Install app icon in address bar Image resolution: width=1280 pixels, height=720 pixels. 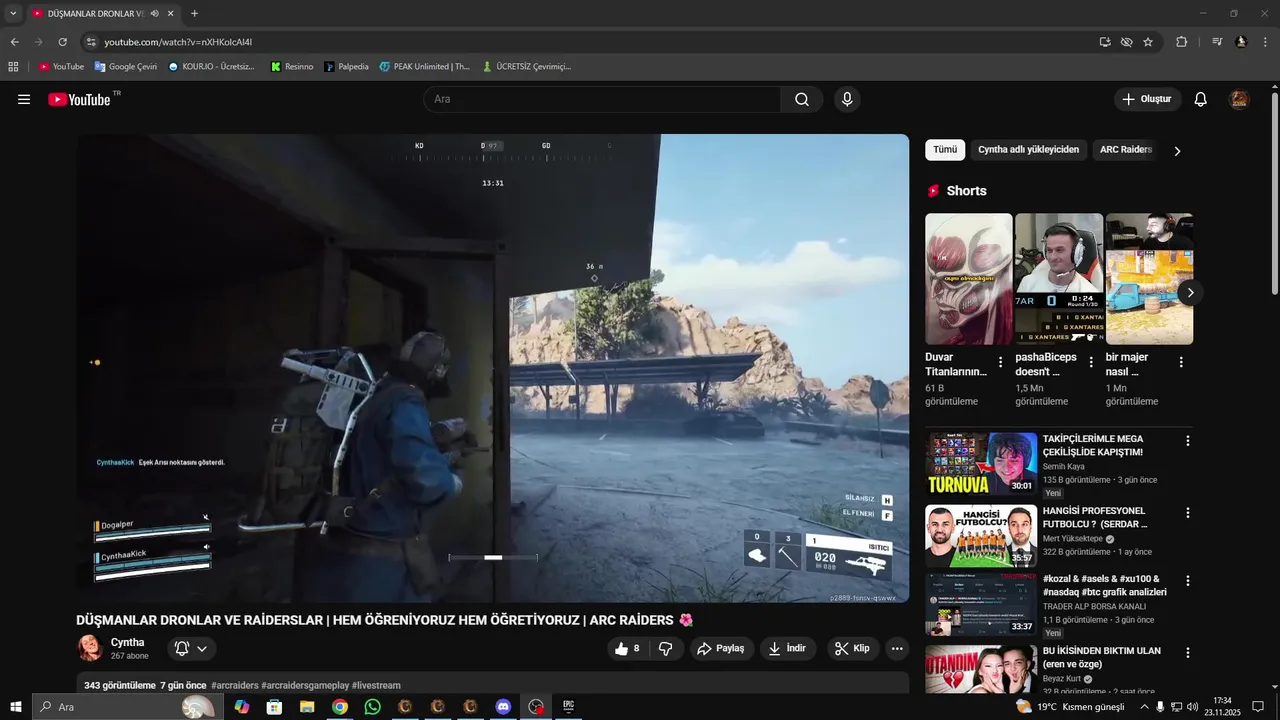coord(1105,42)
